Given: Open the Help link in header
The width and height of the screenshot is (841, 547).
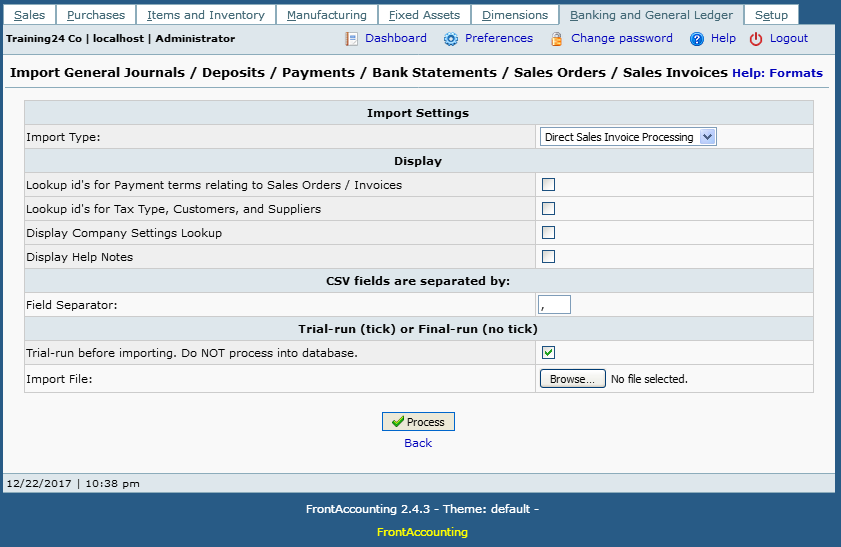Looking at the screenshot, I should pyautogui.click(x=723, y=38).
